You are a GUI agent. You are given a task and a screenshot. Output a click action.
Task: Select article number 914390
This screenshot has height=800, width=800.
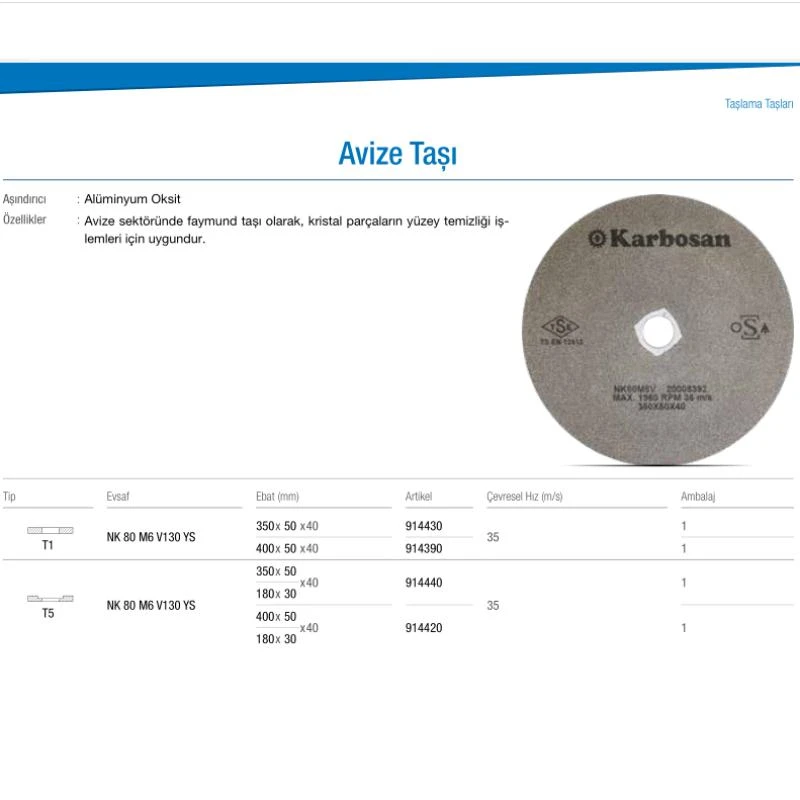point(423,548)
